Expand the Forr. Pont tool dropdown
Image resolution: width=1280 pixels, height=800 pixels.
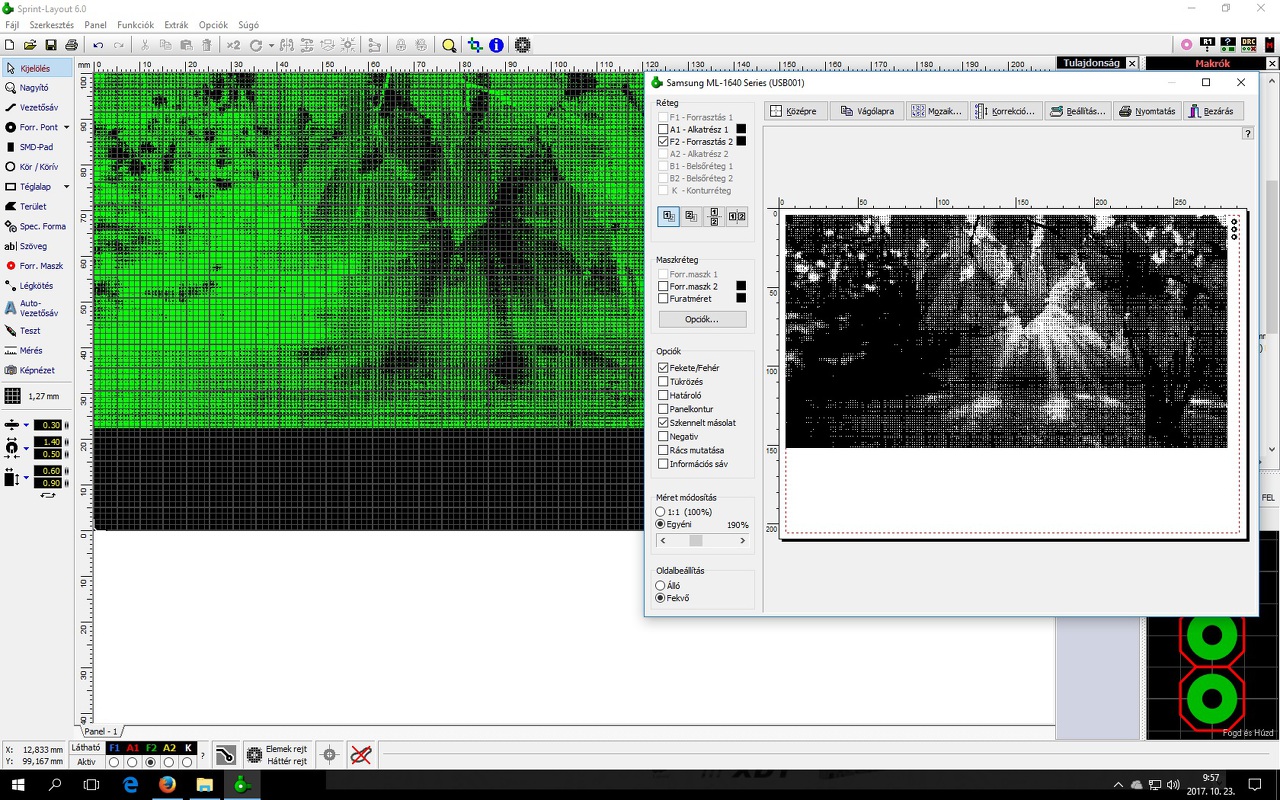click(x=67, y=128)
